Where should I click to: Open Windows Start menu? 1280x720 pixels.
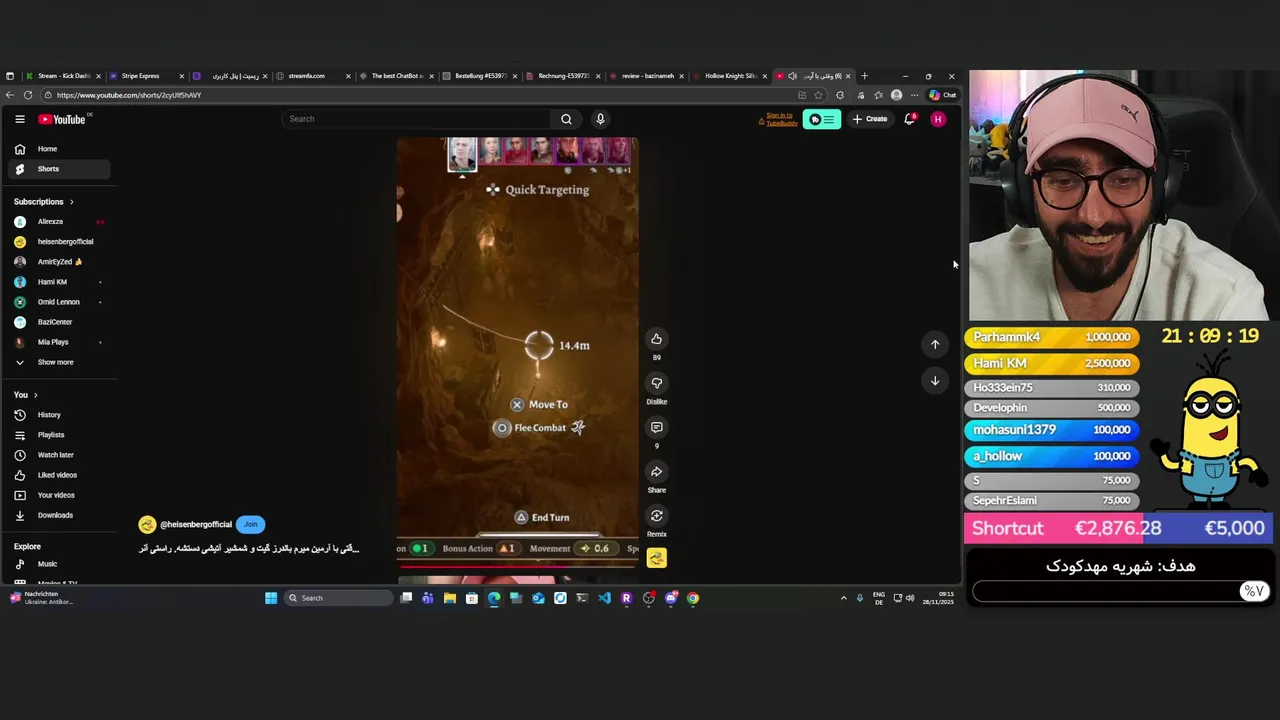coord(271,598)
